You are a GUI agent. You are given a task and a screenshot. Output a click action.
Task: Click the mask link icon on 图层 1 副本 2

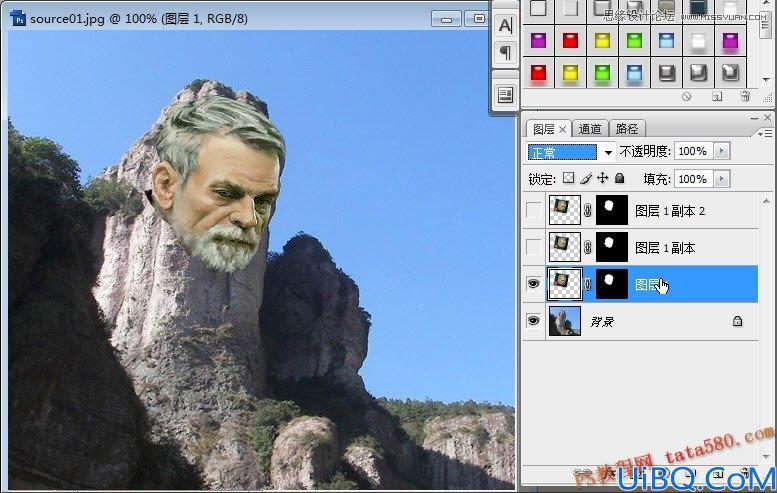point(588,211)
